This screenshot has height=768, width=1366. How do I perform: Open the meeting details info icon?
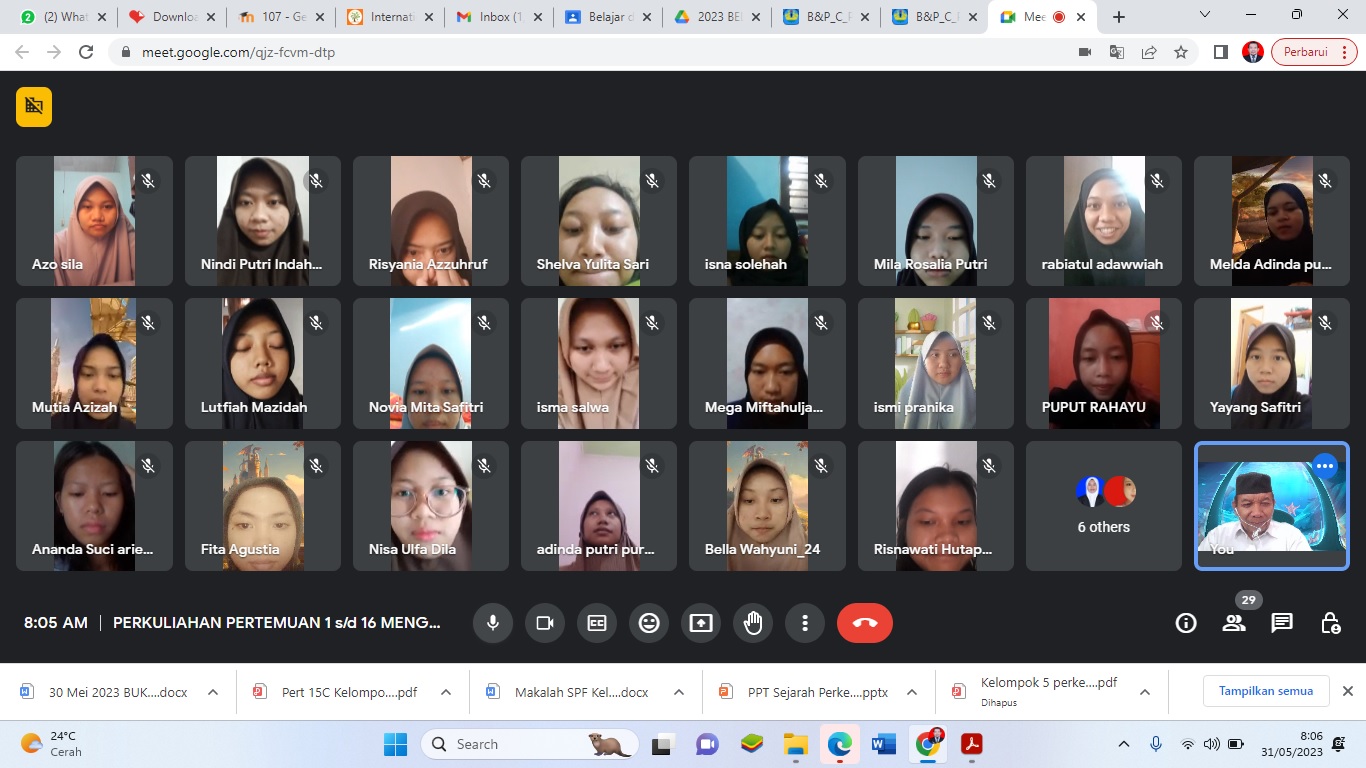coord(1186,623)
